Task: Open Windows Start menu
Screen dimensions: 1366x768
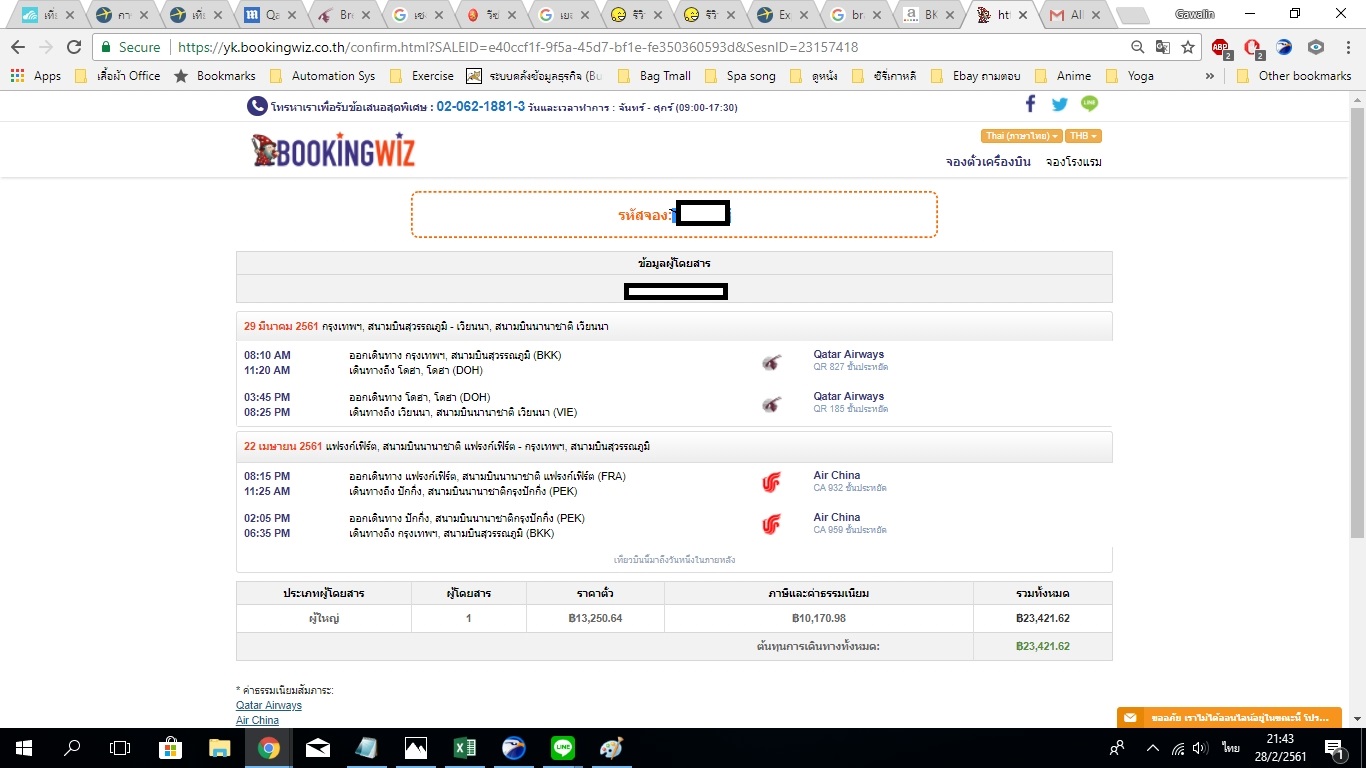Action: [24, 747]
